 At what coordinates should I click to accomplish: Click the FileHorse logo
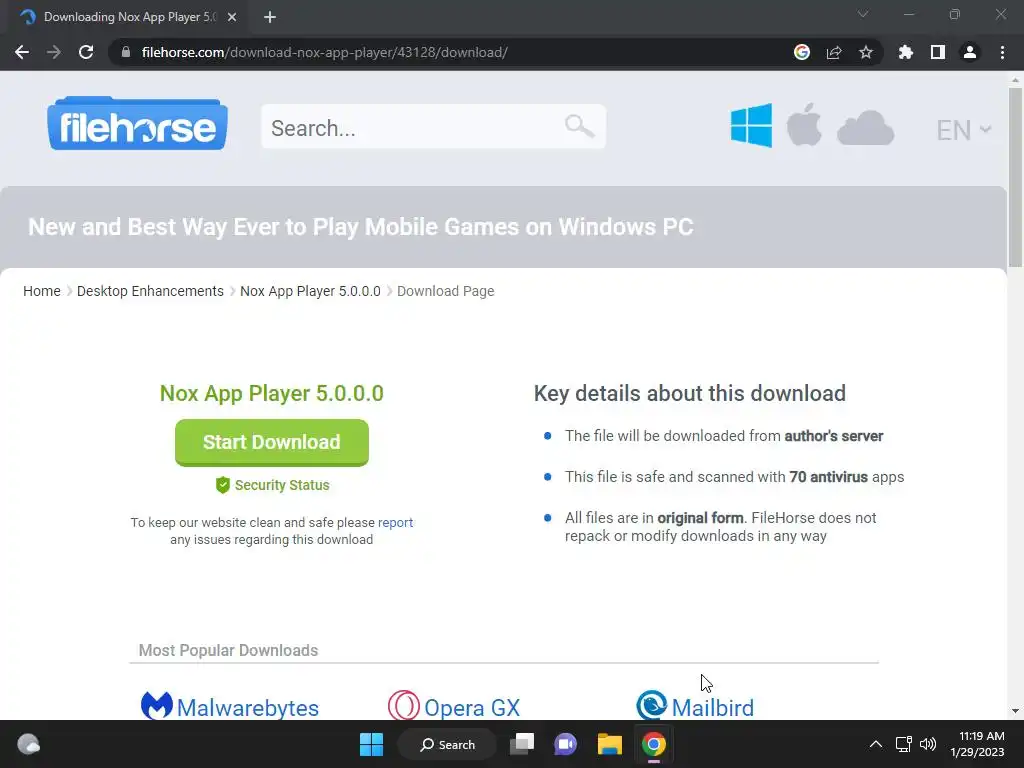137,123
